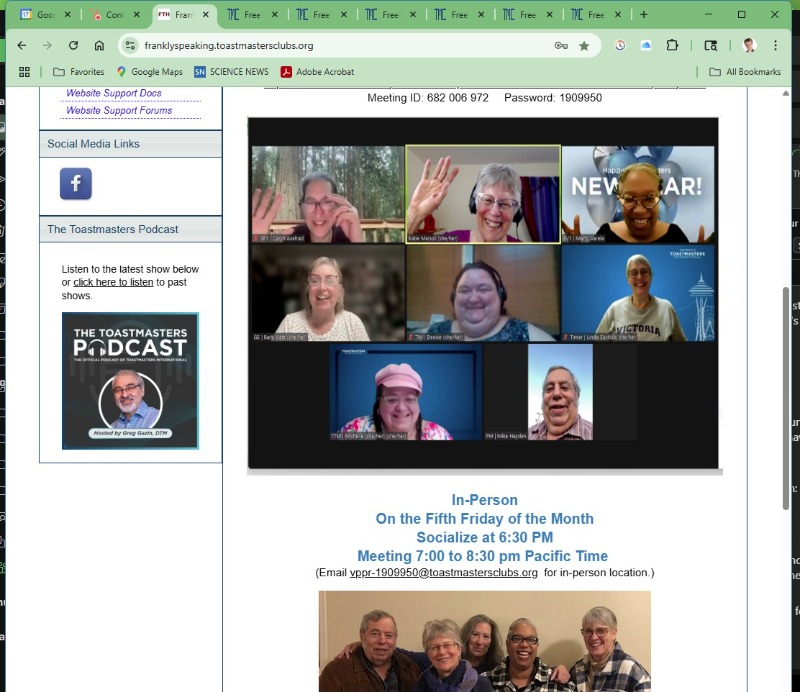Click the browser forward arrow

47,45
